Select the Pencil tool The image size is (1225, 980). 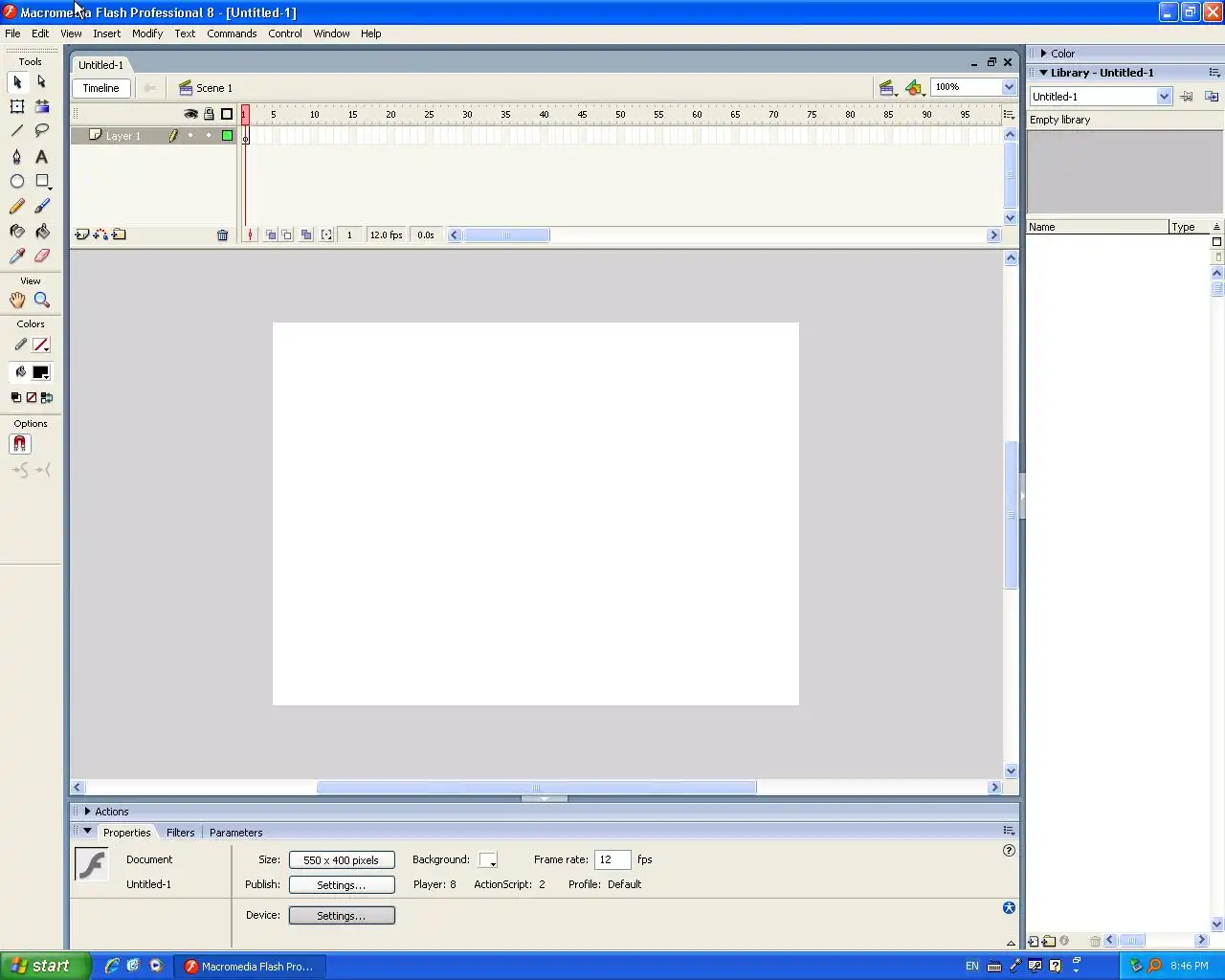click(x=17, y=206)
